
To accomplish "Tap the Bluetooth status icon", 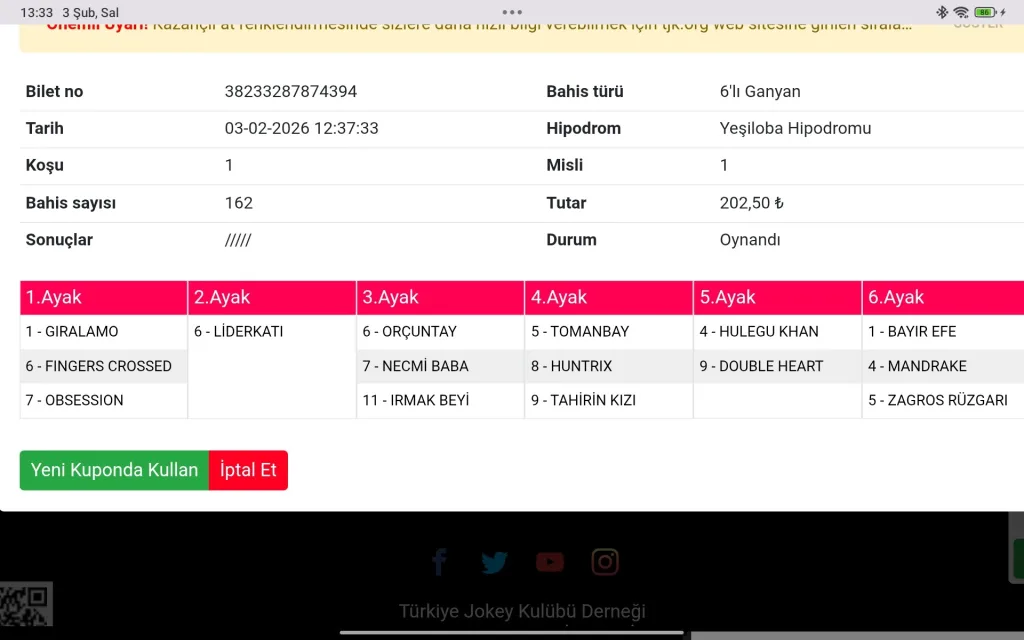I will point(941,12).
